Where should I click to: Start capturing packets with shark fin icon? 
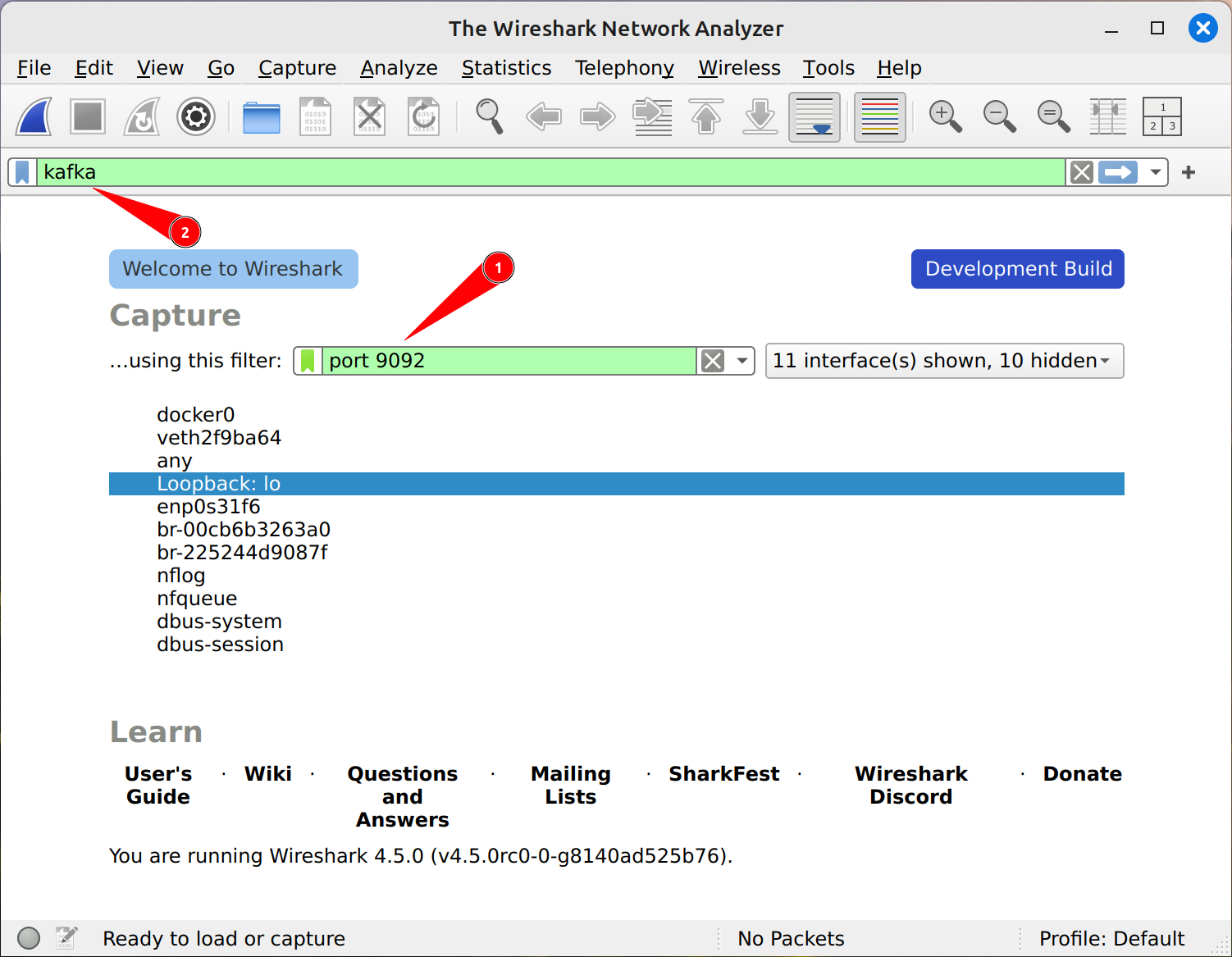coord(34,116)
